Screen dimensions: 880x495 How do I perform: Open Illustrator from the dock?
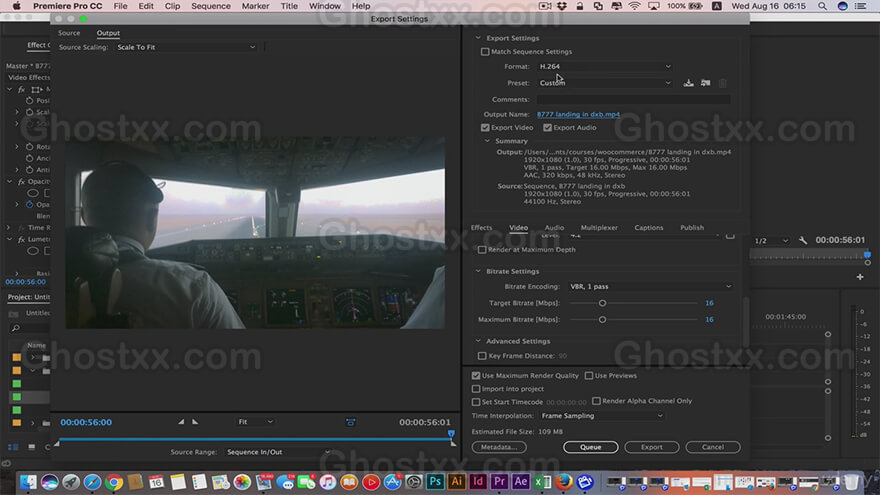tap(456, 482)
